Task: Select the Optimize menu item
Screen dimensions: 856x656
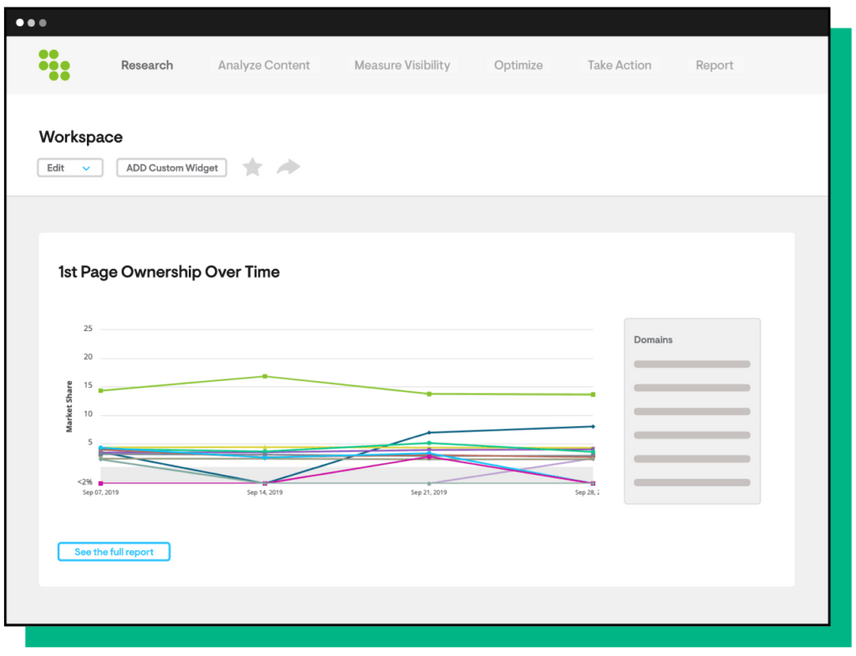Action: pyautogui.click(x=518, y=65)
